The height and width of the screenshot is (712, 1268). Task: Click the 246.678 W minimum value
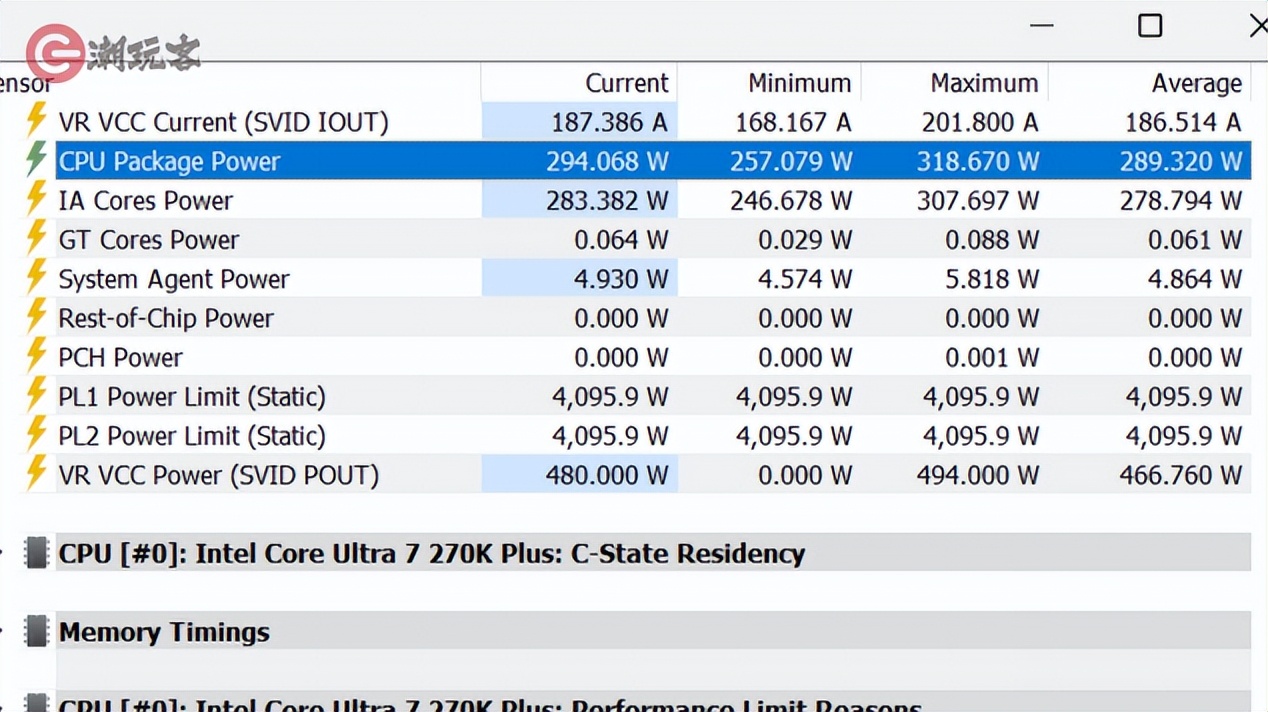[791, 200]
